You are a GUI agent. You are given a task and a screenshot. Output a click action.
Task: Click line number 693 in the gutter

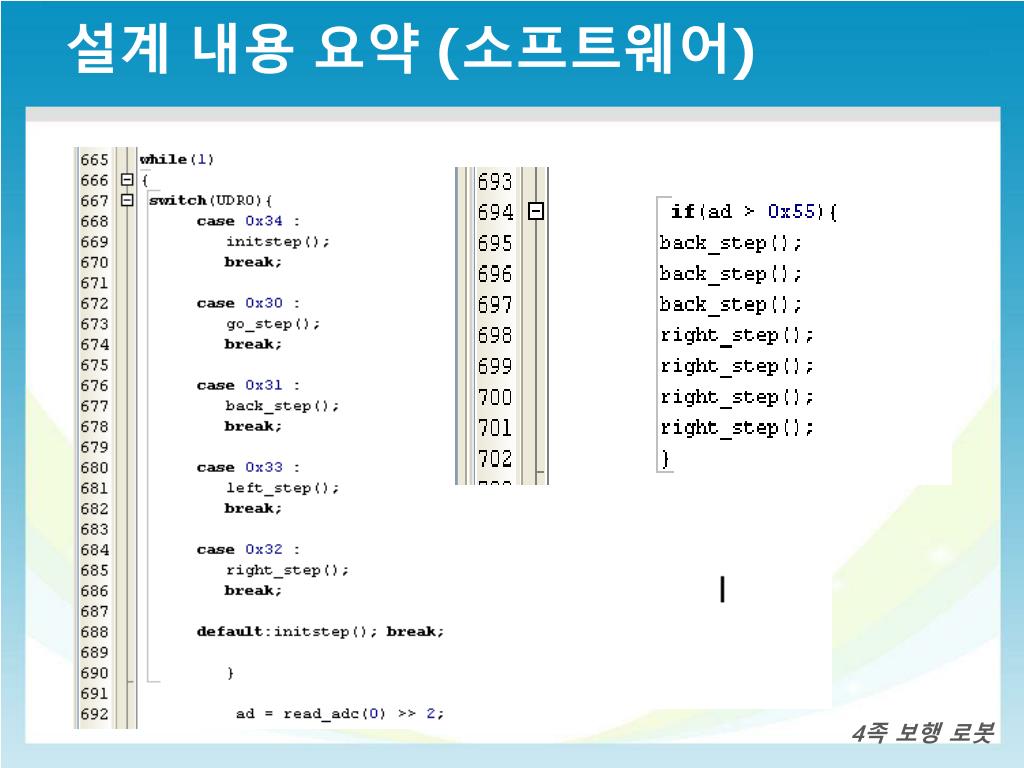pos(495,182)
